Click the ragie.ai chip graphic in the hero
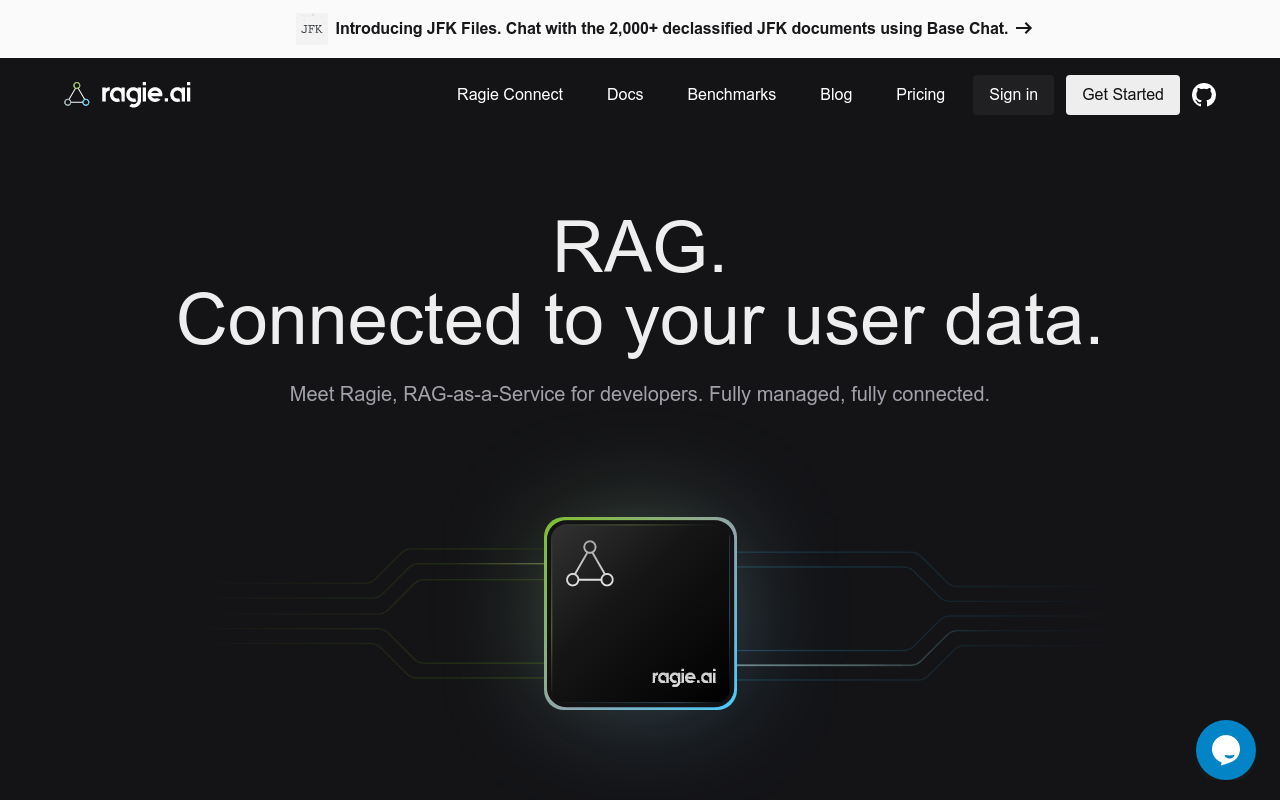This screenshot has width=1280, height=800. (x=640, y=613)
